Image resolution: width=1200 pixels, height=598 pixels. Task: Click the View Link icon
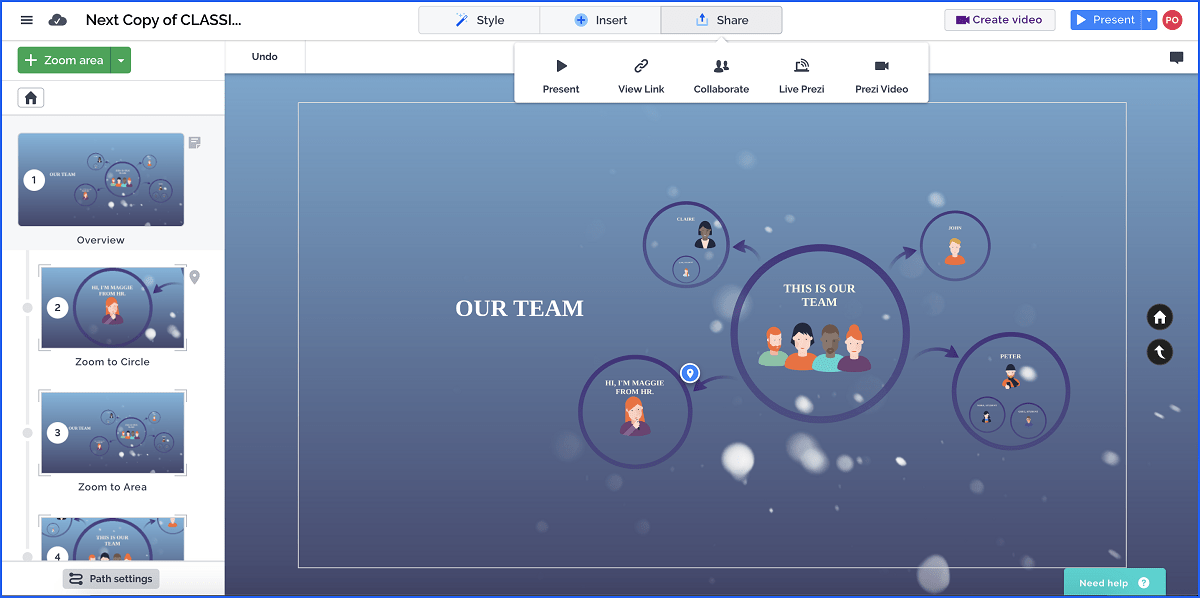tap(640, 73)
